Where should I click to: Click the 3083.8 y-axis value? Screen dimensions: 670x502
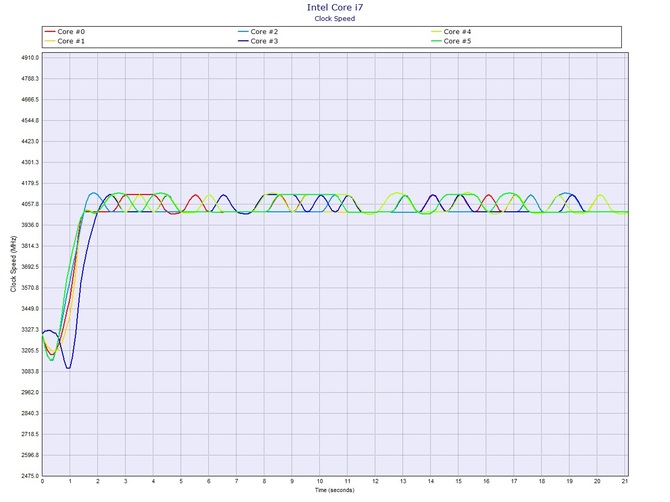point(30,371)
